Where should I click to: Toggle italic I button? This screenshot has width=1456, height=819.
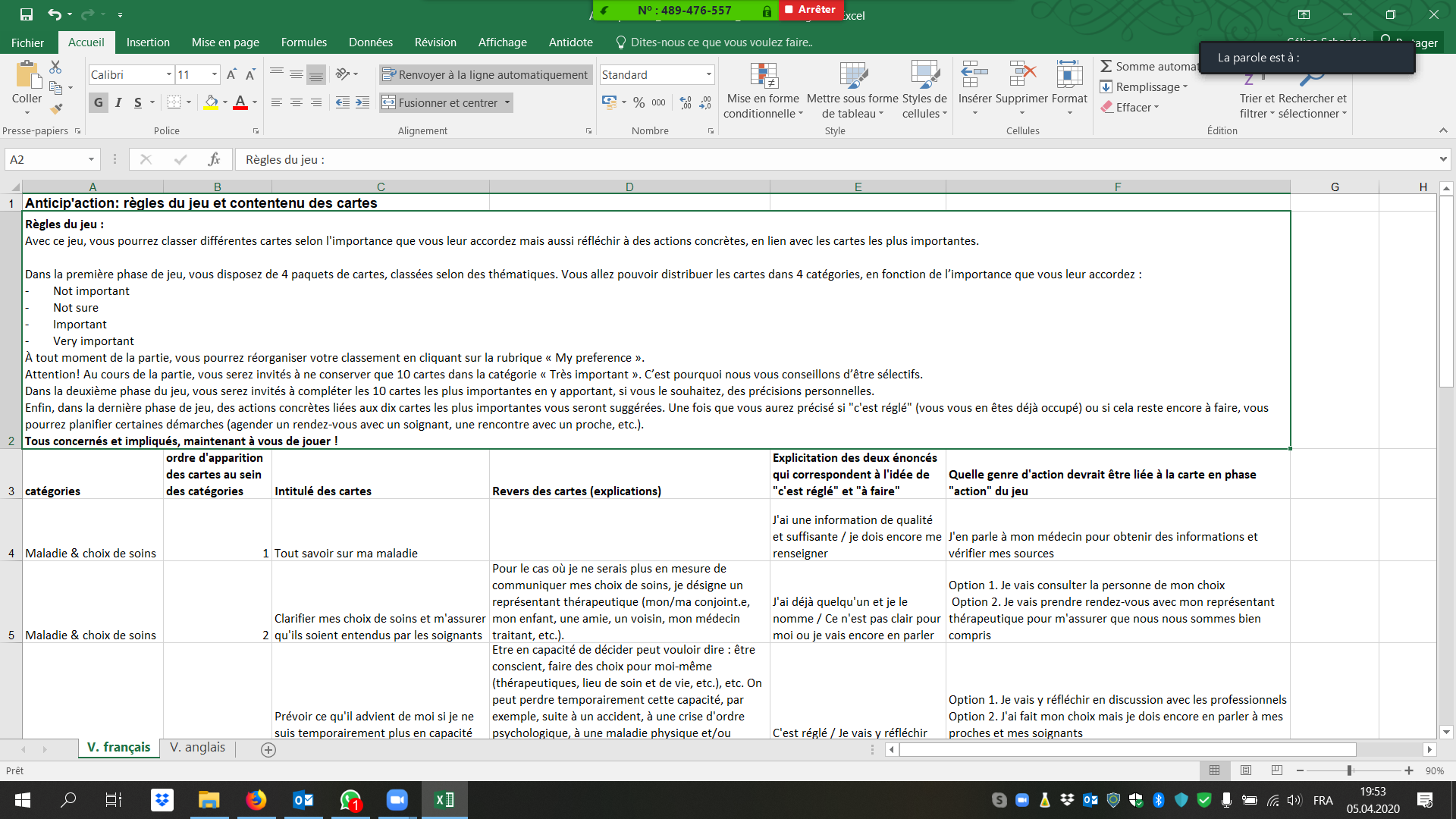coord(118,102)
